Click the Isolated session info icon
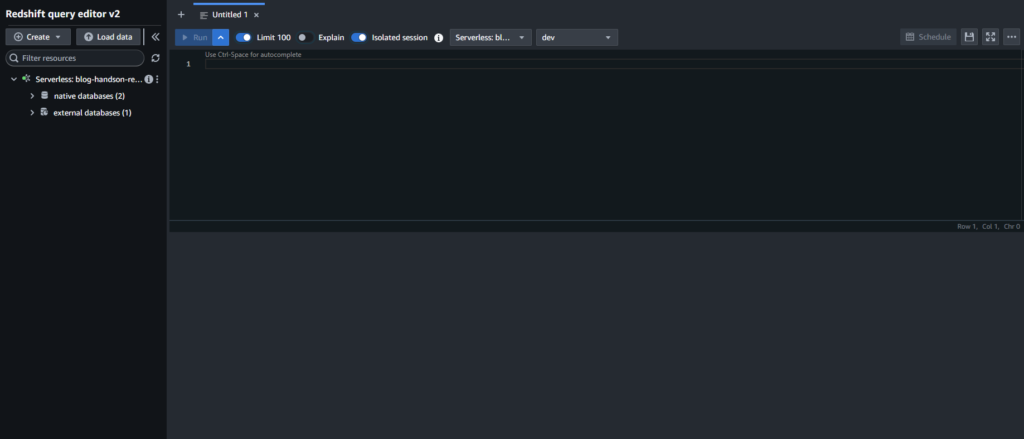The width and height of the screenshot is (1024, 439). coord(439,38)
